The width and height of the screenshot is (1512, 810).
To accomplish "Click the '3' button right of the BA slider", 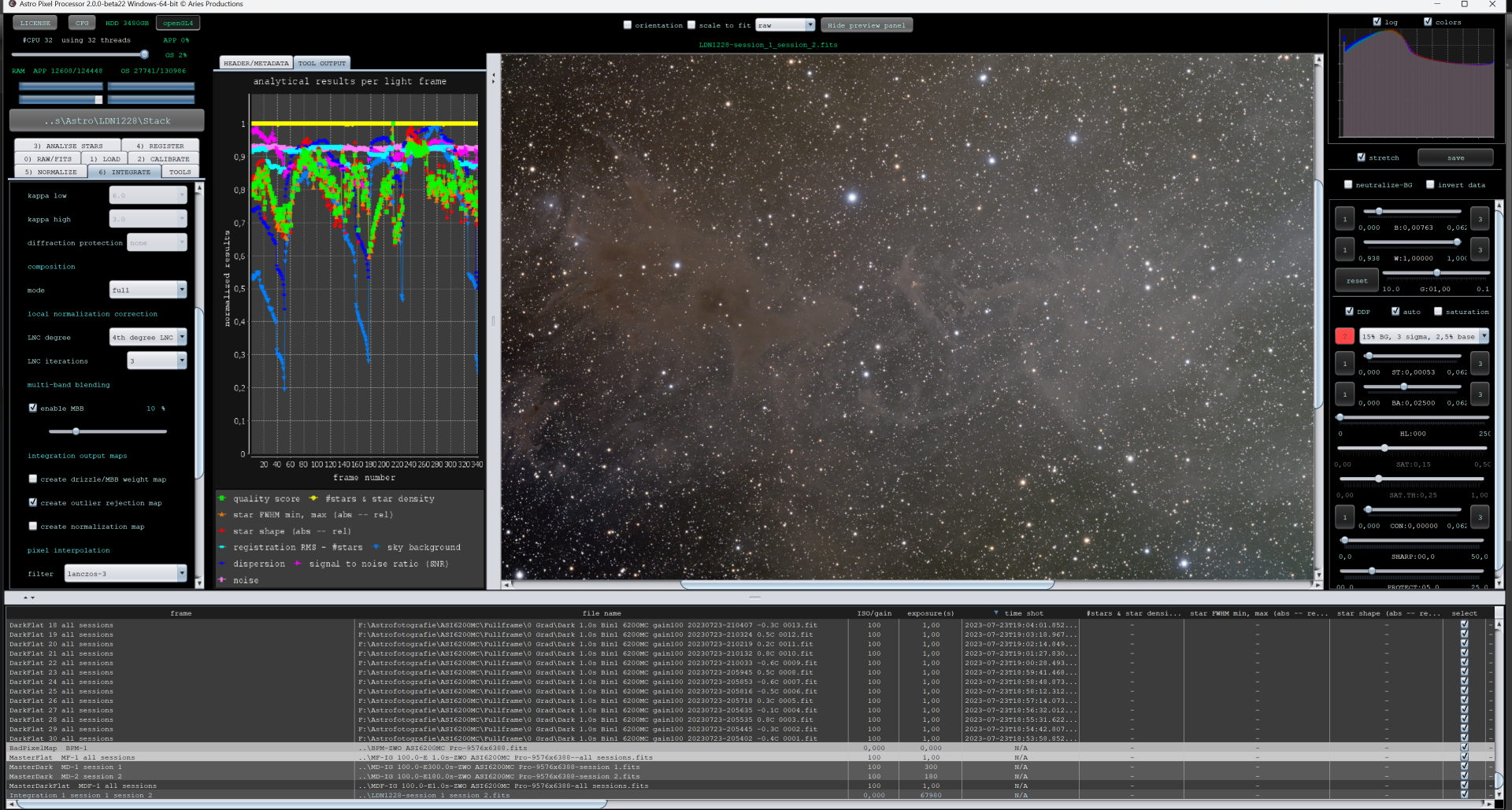I will tap(1479, 394).
